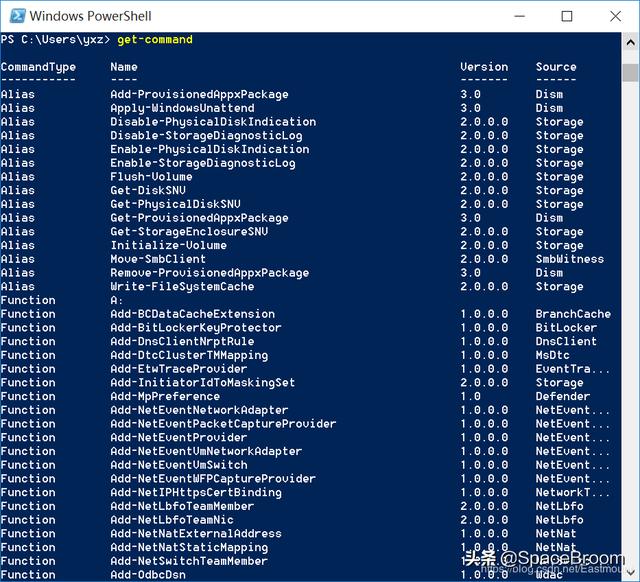Image resolution: width=640 pixels, height=582 pixels.
Task: Select Add-NetNatExternalAddress entry
Action: point(196,533)
